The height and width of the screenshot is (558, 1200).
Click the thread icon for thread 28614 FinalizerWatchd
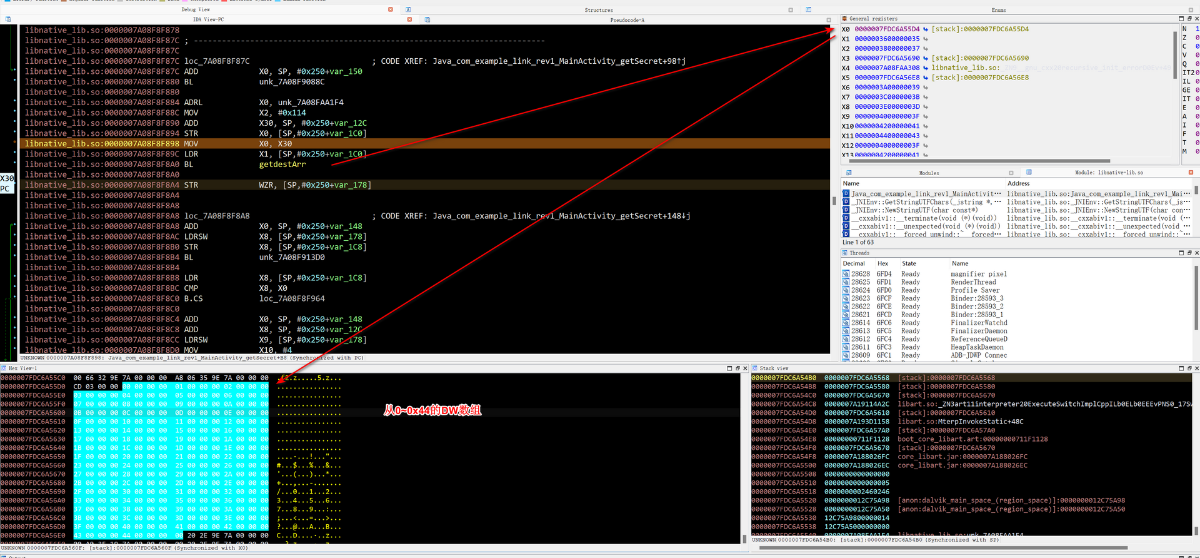click(x=845, y=325)
